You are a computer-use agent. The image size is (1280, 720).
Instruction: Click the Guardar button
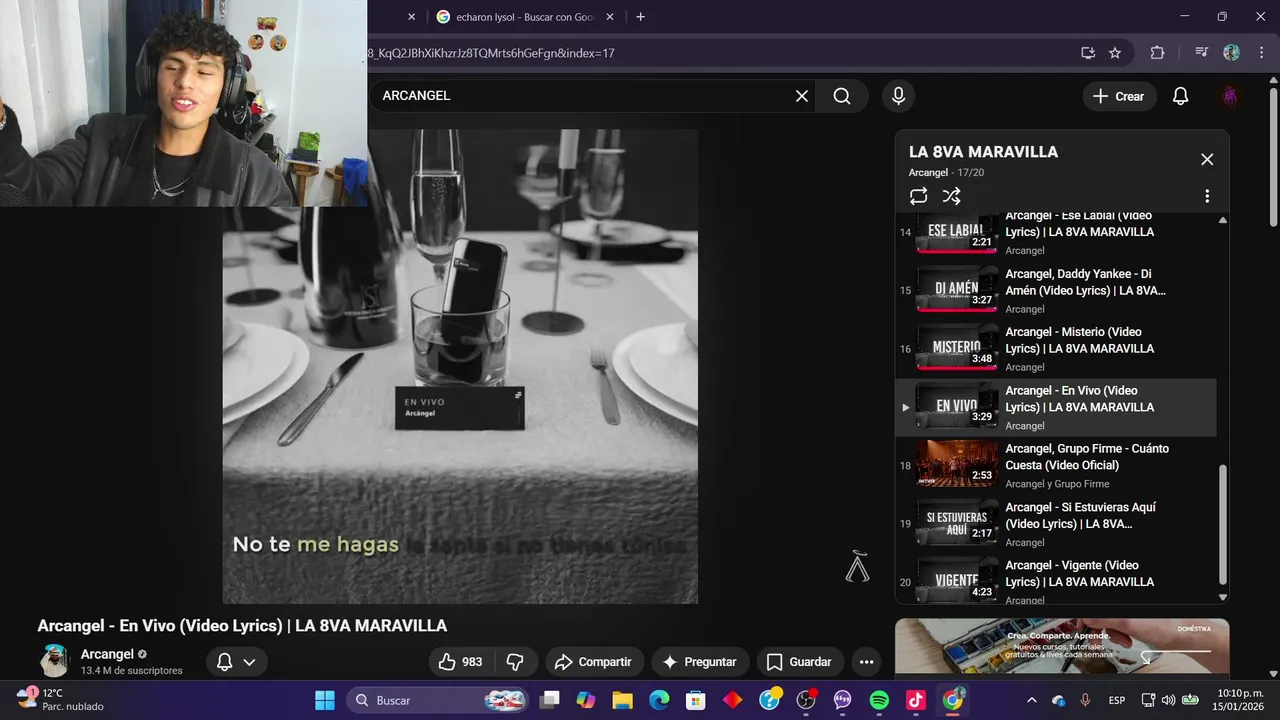[798, 662]
